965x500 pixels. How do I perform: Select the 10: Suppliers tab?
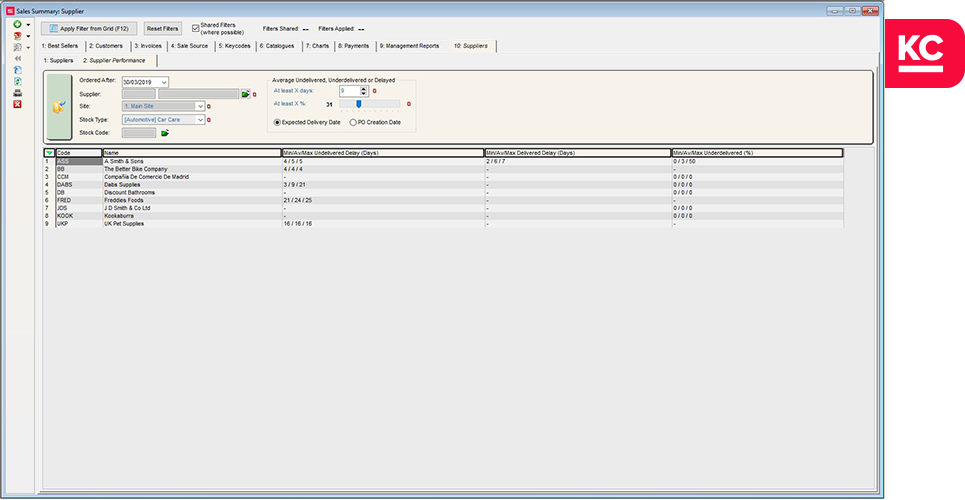click(x=471, y=46)
